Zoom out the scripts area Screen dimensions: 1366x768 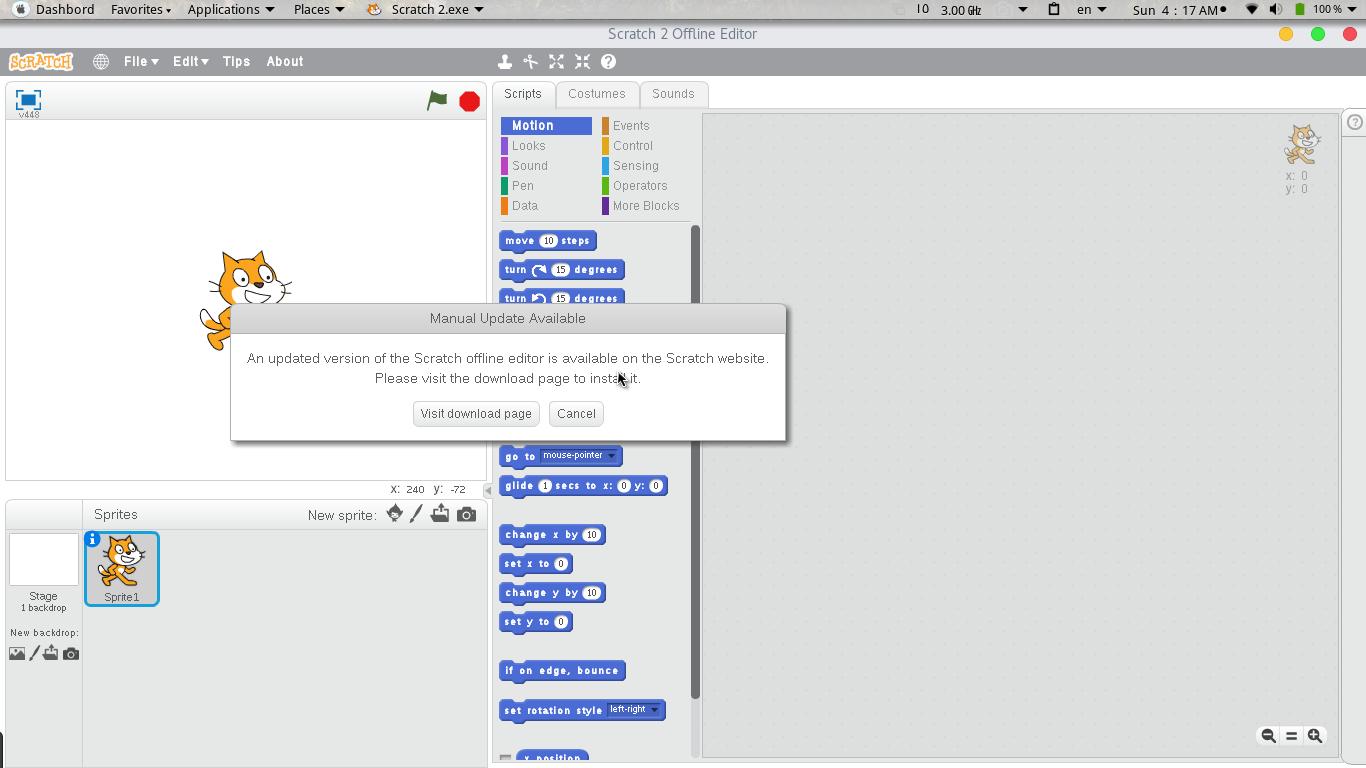[1268, 735]
